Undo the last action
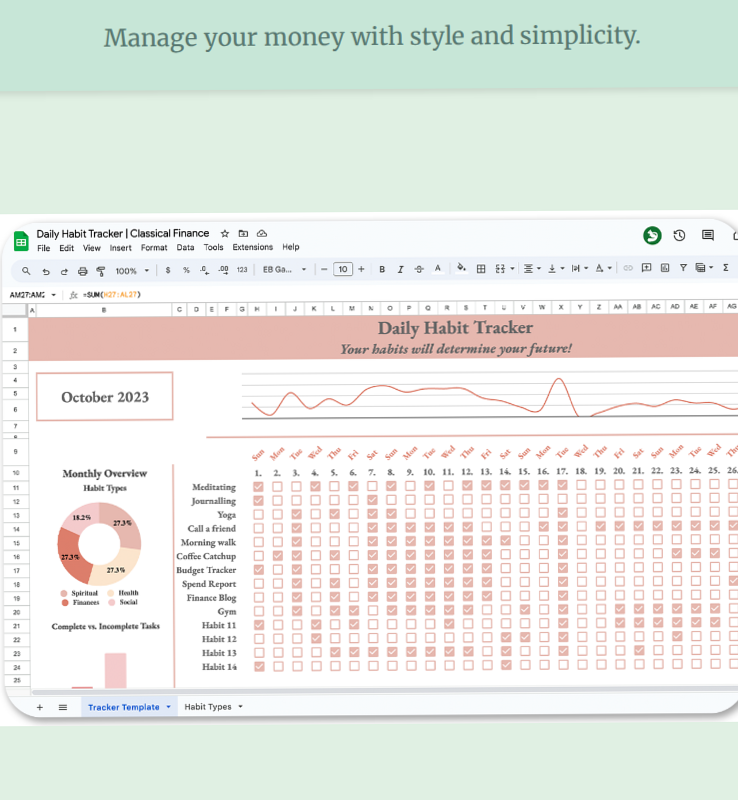Screen dimensions: 738x800 point(46,271)
